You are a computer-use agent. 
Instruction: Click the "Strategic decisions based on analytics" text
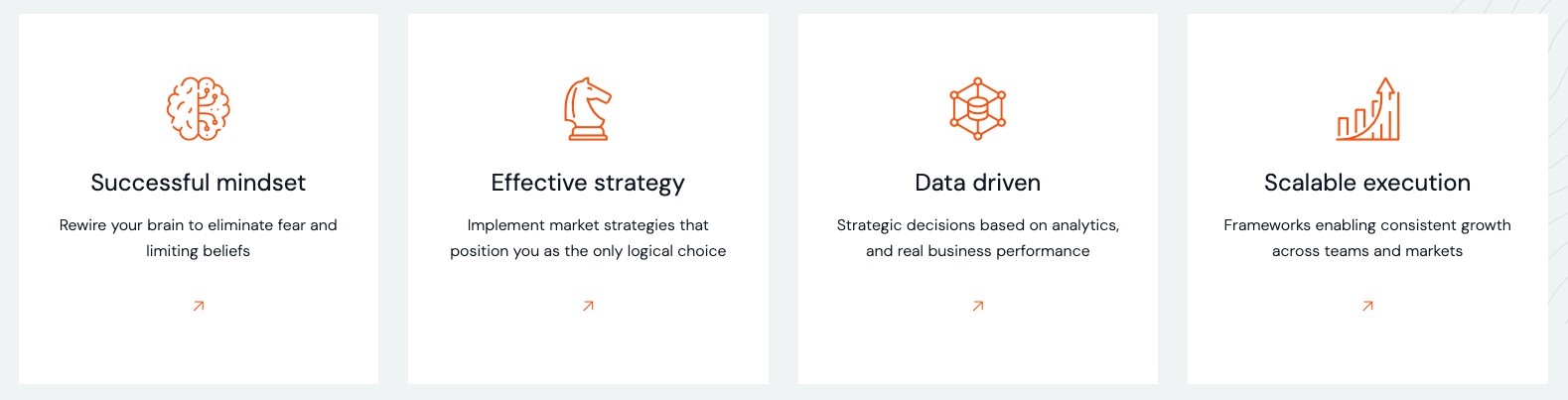[978, 225]
